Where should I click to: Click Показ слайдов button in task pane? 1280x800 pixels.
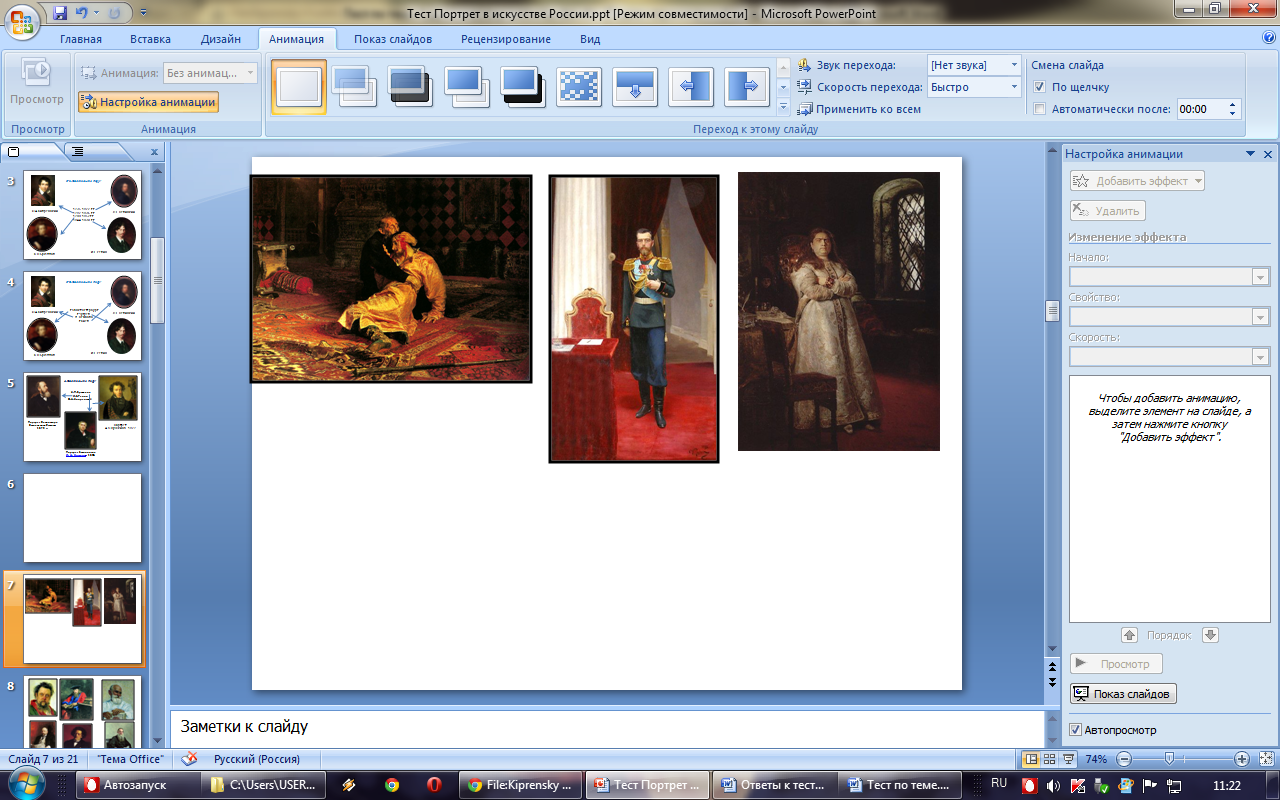1123,694
